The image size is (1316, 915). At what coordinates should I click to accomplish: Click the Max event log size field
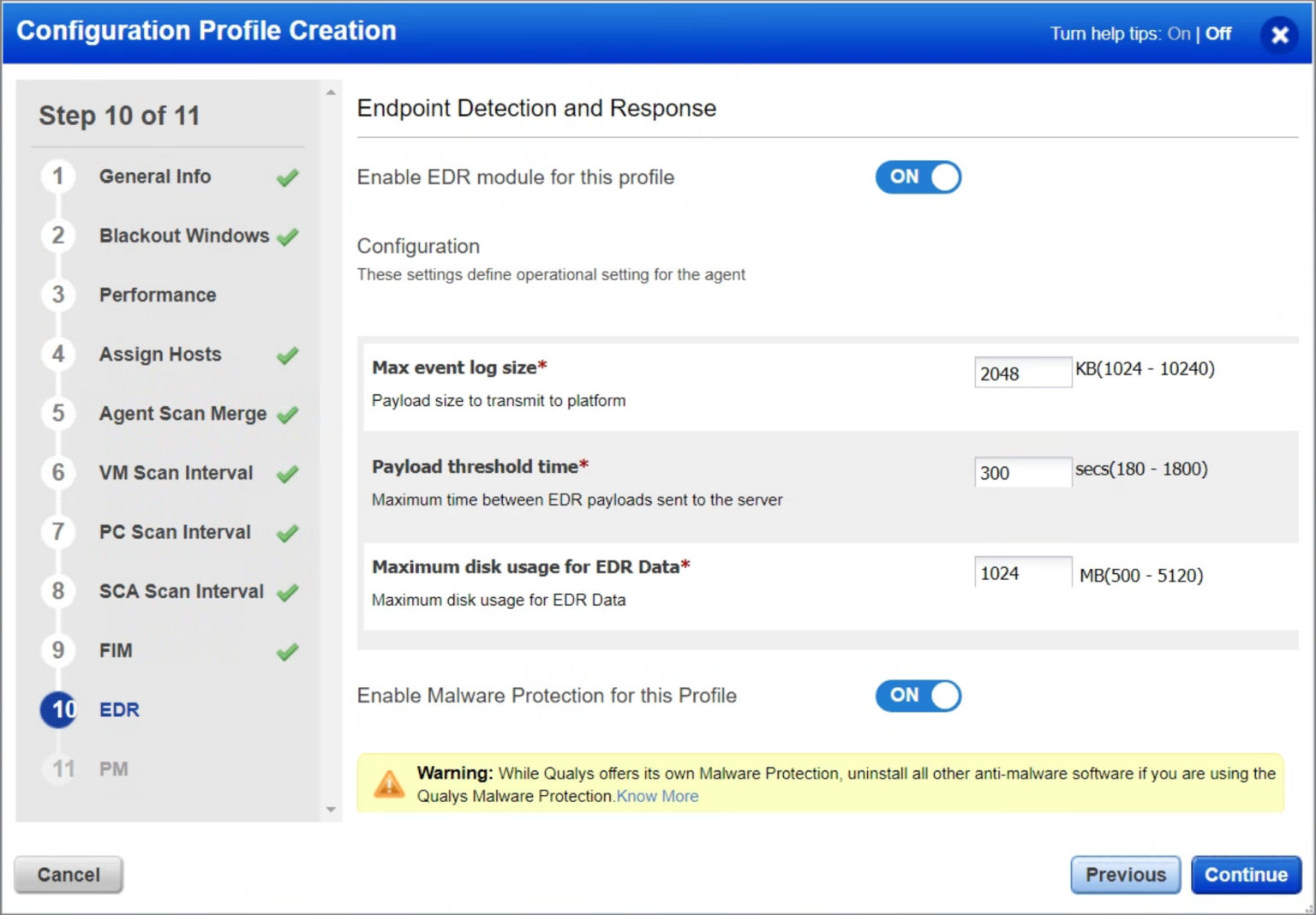point(1023,373)
